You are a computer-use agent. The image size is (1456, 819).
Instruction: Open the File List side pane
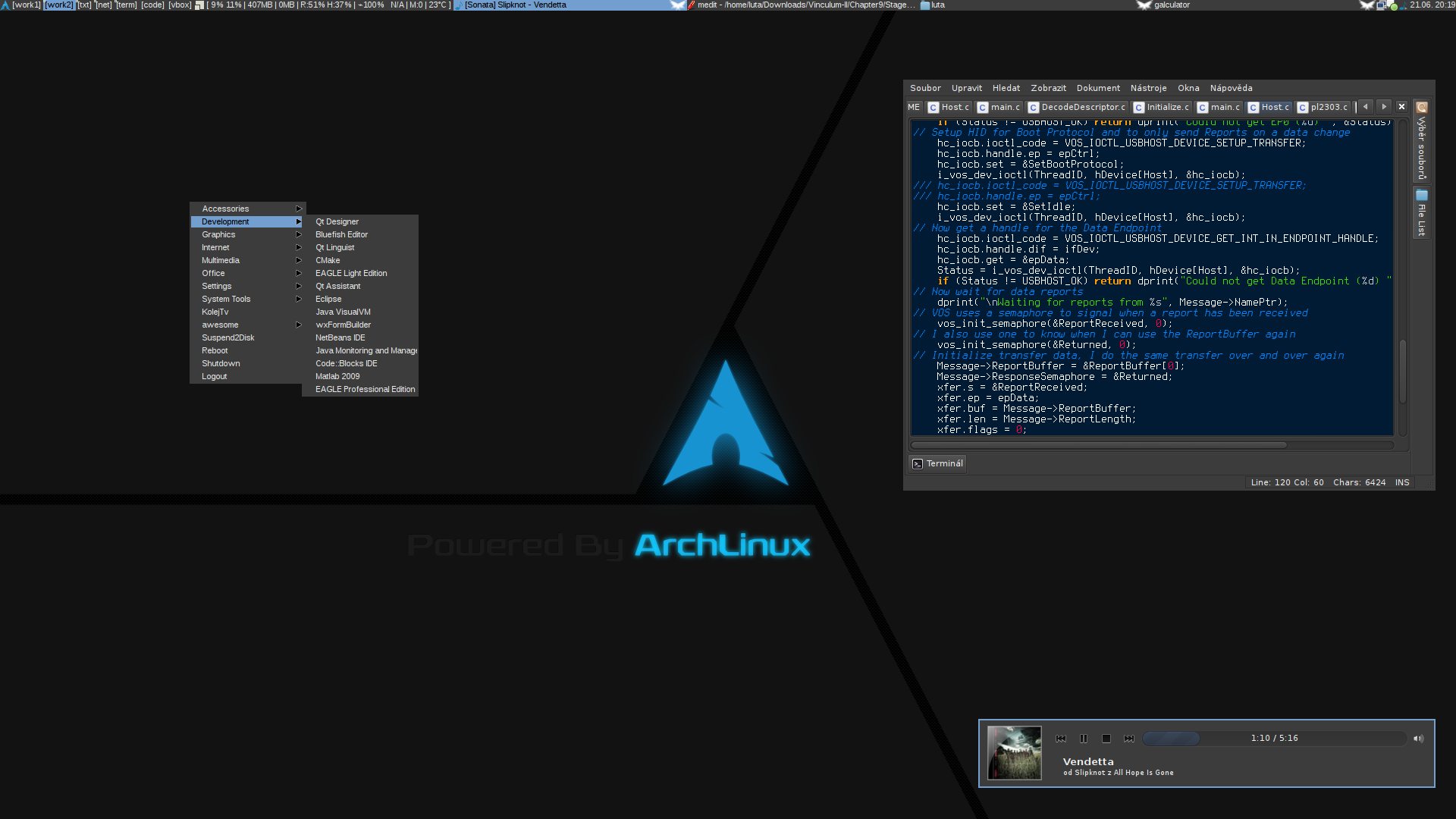pyautogui.click(x=1422, y=214)
